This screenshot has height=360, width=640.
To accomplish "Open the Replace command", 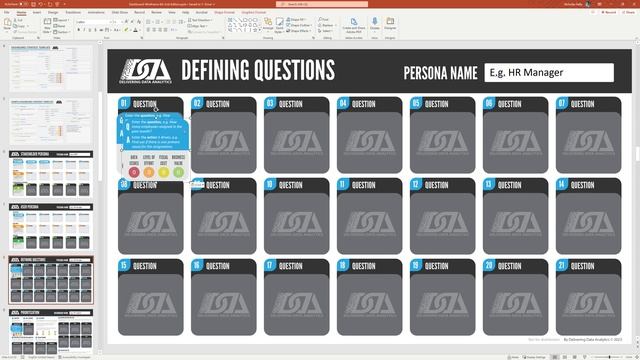I will pyautogui.click(x=327, y=25).
